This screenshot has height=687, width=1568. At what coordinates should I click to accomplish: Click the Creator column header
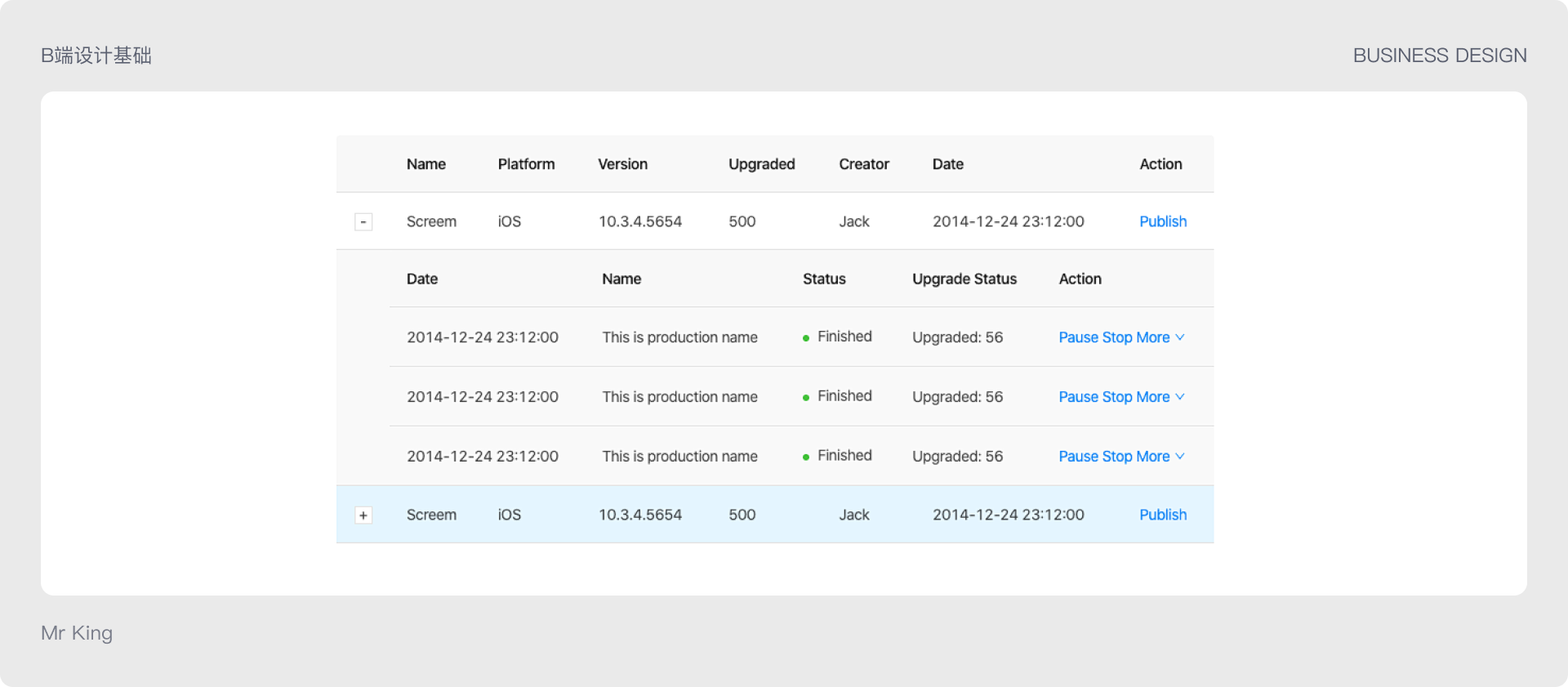point(863,164)
